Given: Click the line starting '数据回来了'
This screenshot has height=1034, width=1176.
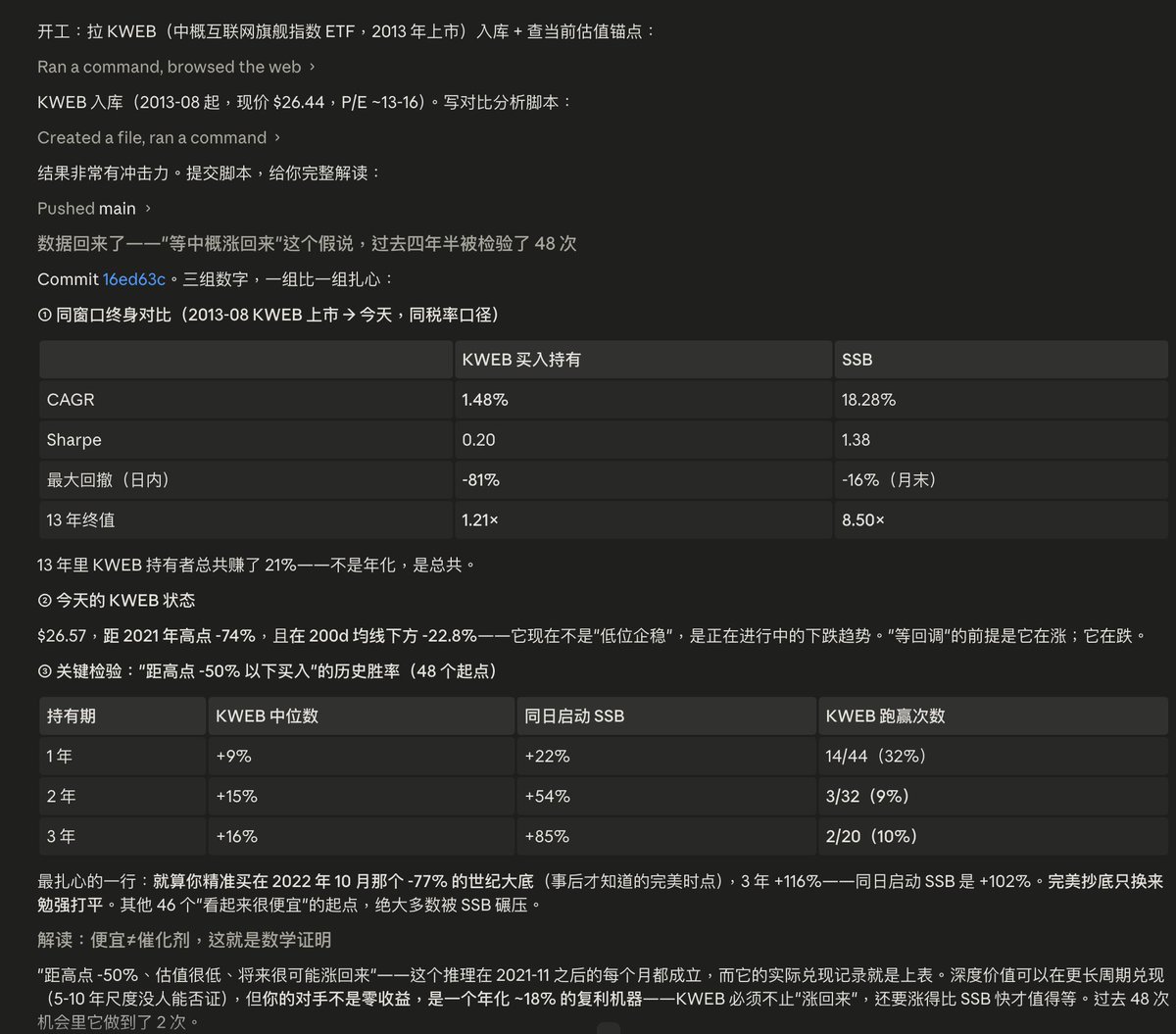Looking at the screenshot, I should click(x=307, y=244).
